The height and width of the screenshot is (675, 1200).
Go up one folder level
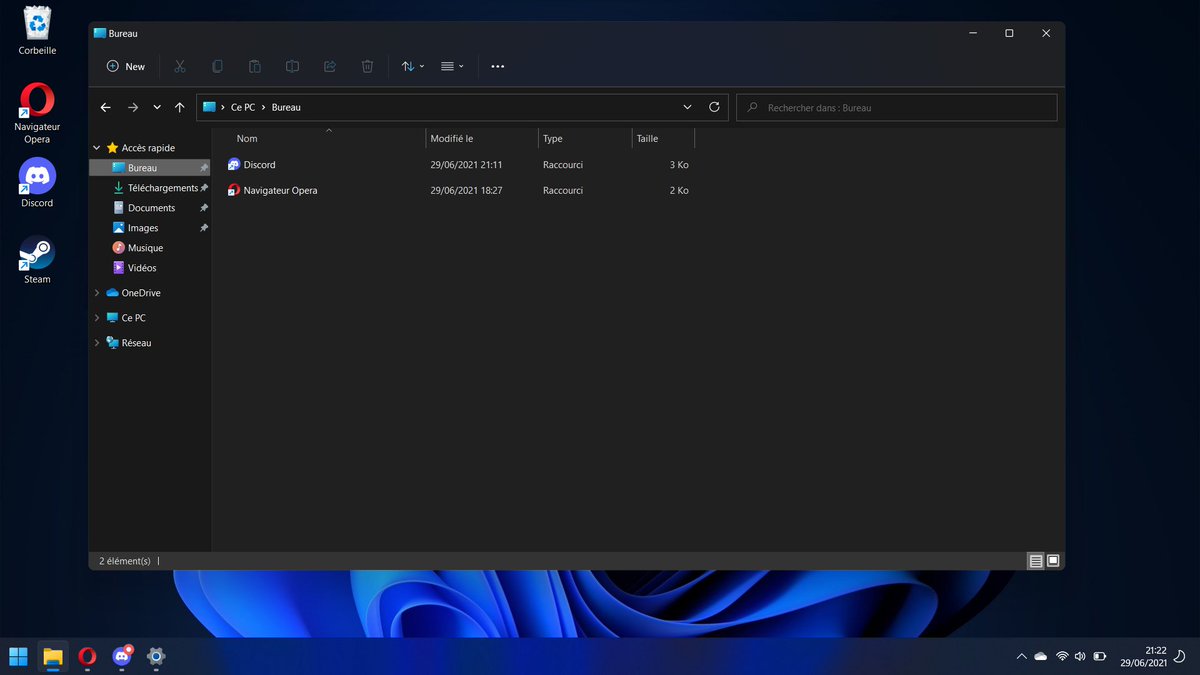coord(179,107)
